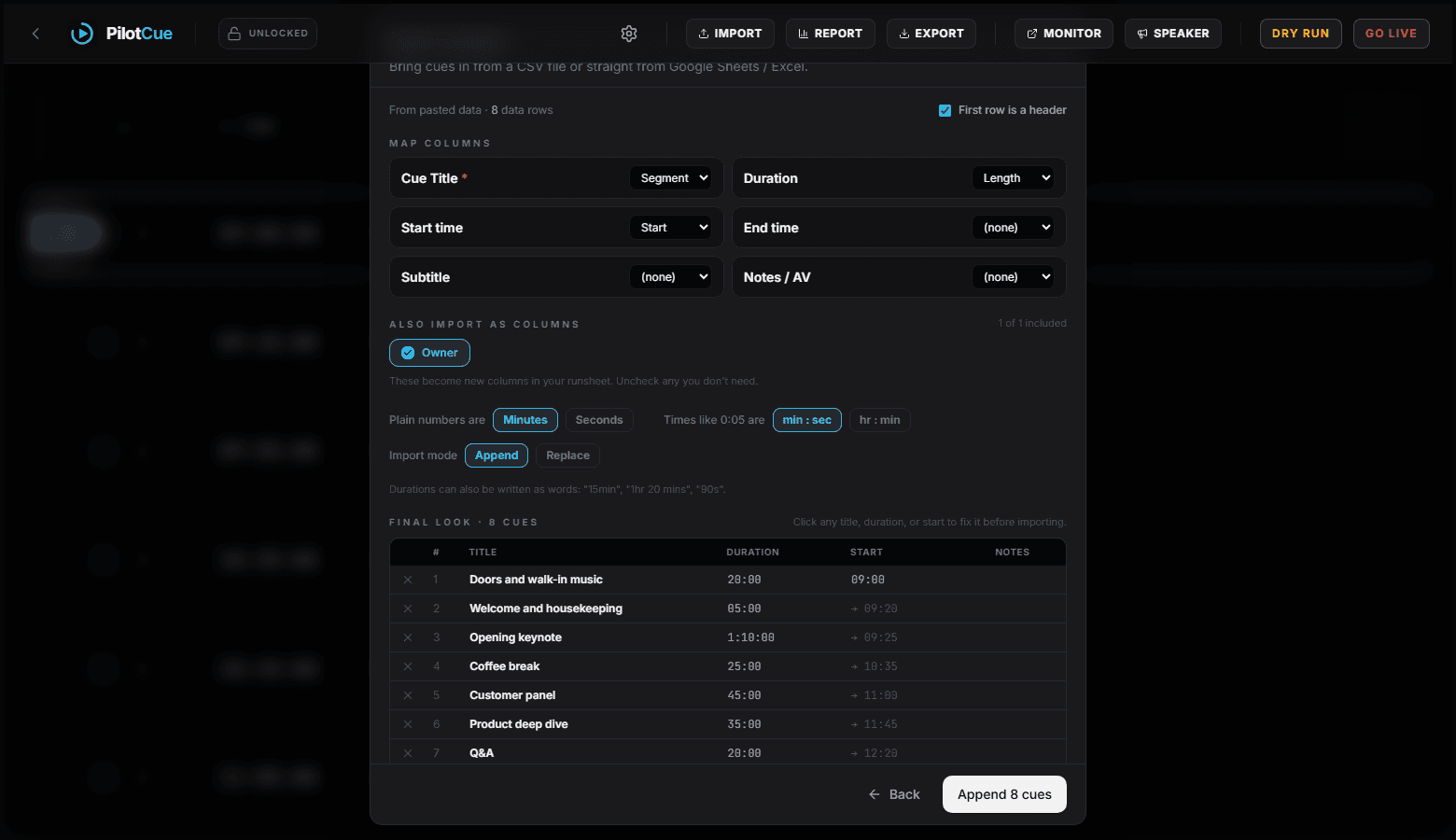Toggle the Unlocked lock button
This screenshot has height=840, width=1456.
[x=268, y=34]
